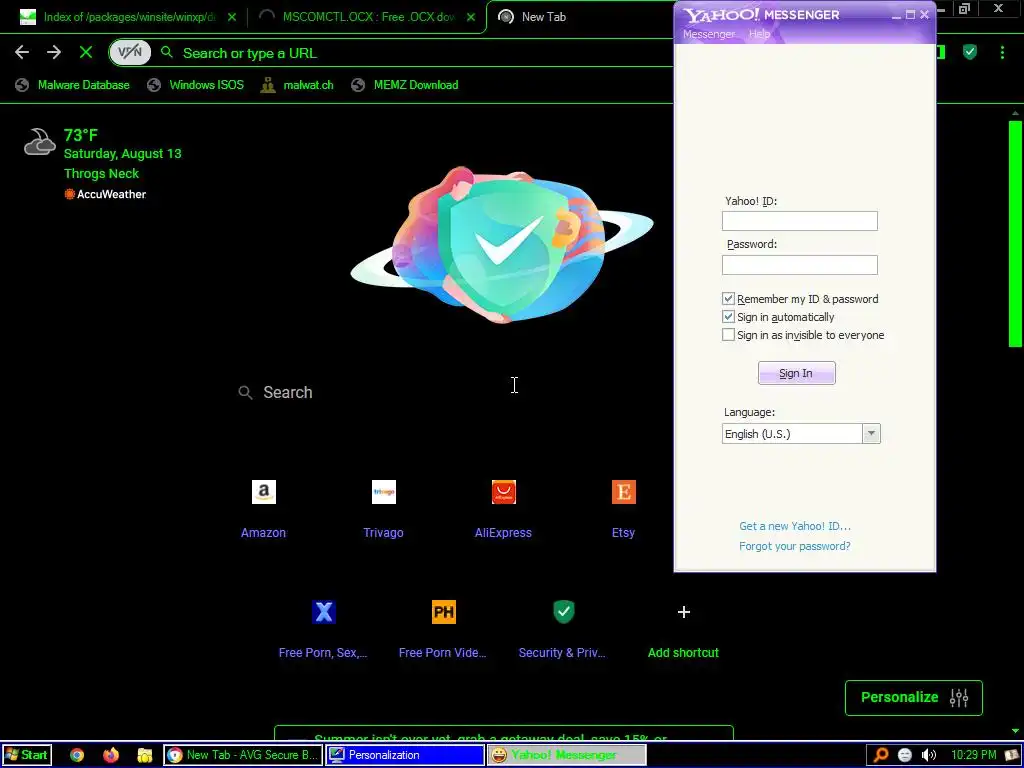The width and height of the screenshot is (1024, 768).
Task: Close the Yahoo Messenger window
Action: click(925, 15)
